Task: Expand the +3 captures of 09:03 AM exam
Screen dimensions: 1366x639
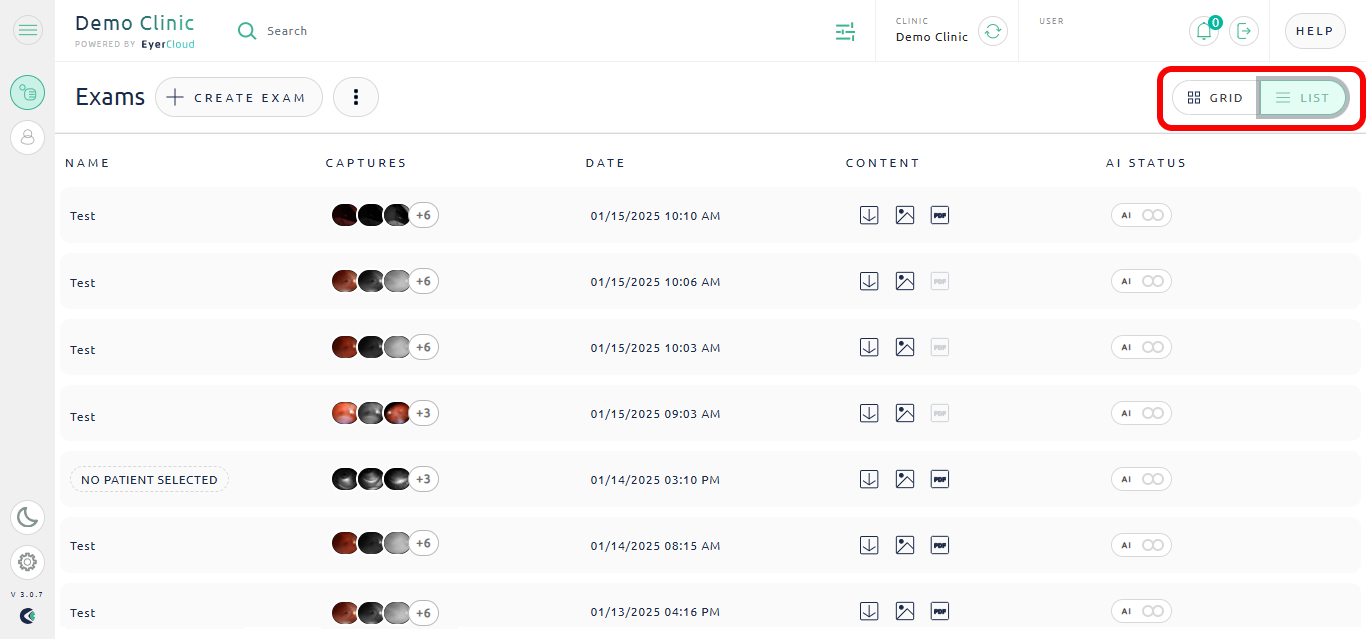Action: point(423,413)
